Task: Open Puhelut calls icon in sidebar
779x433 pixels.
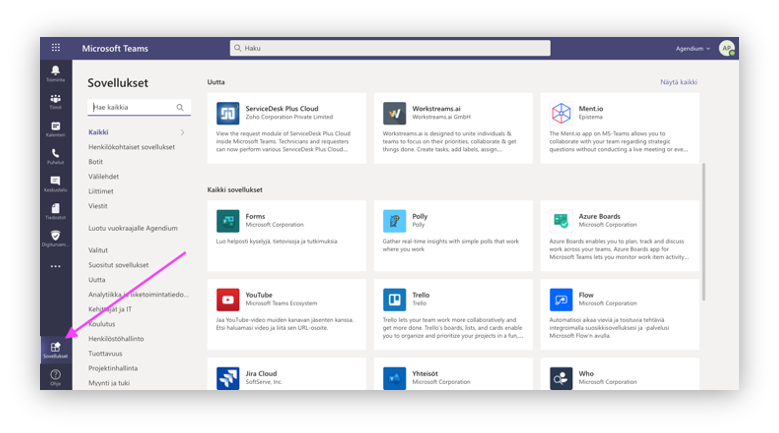Action: pyautogui.click(x=56, y=156)
